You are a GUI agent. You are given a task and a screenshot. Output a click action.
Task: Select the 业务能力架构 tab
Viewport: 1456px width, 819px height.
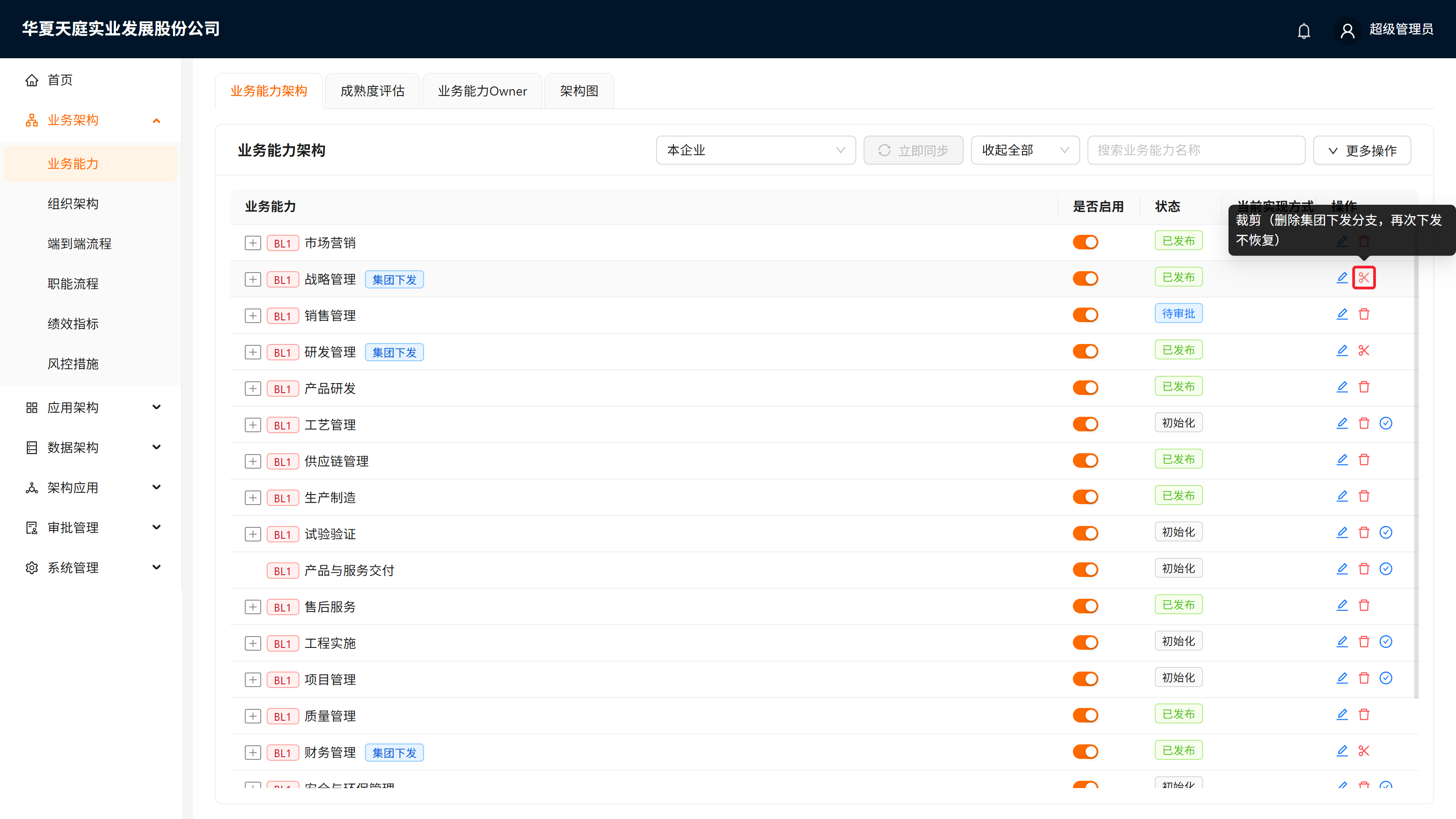(x=268, y=91)
